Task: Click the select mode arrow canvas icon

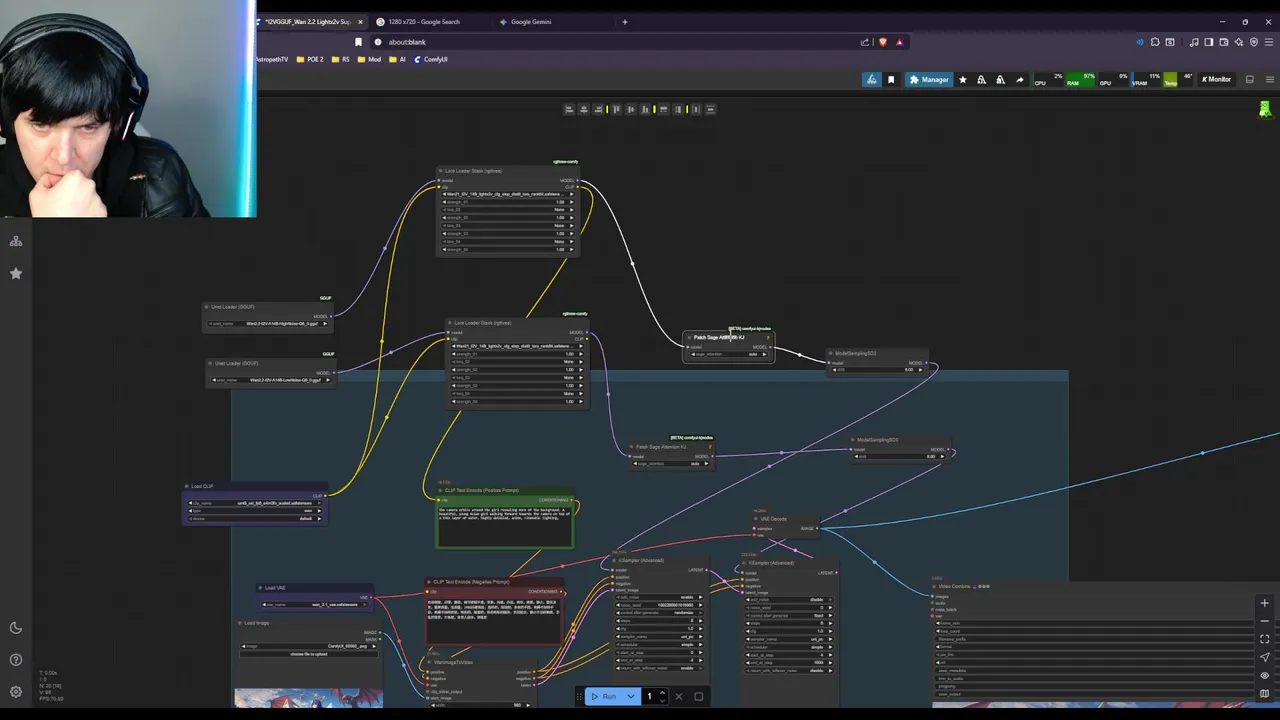Action: coord(1264,657)
